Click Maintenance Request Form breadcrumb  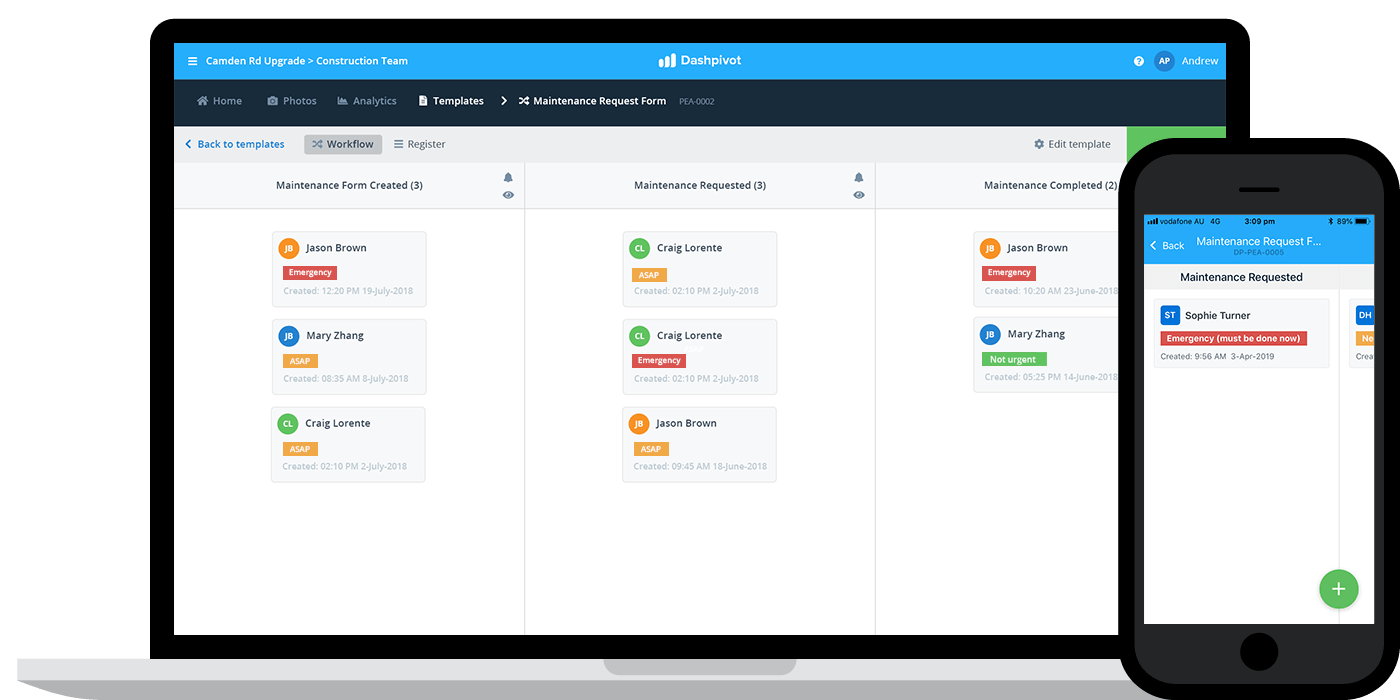592,101
